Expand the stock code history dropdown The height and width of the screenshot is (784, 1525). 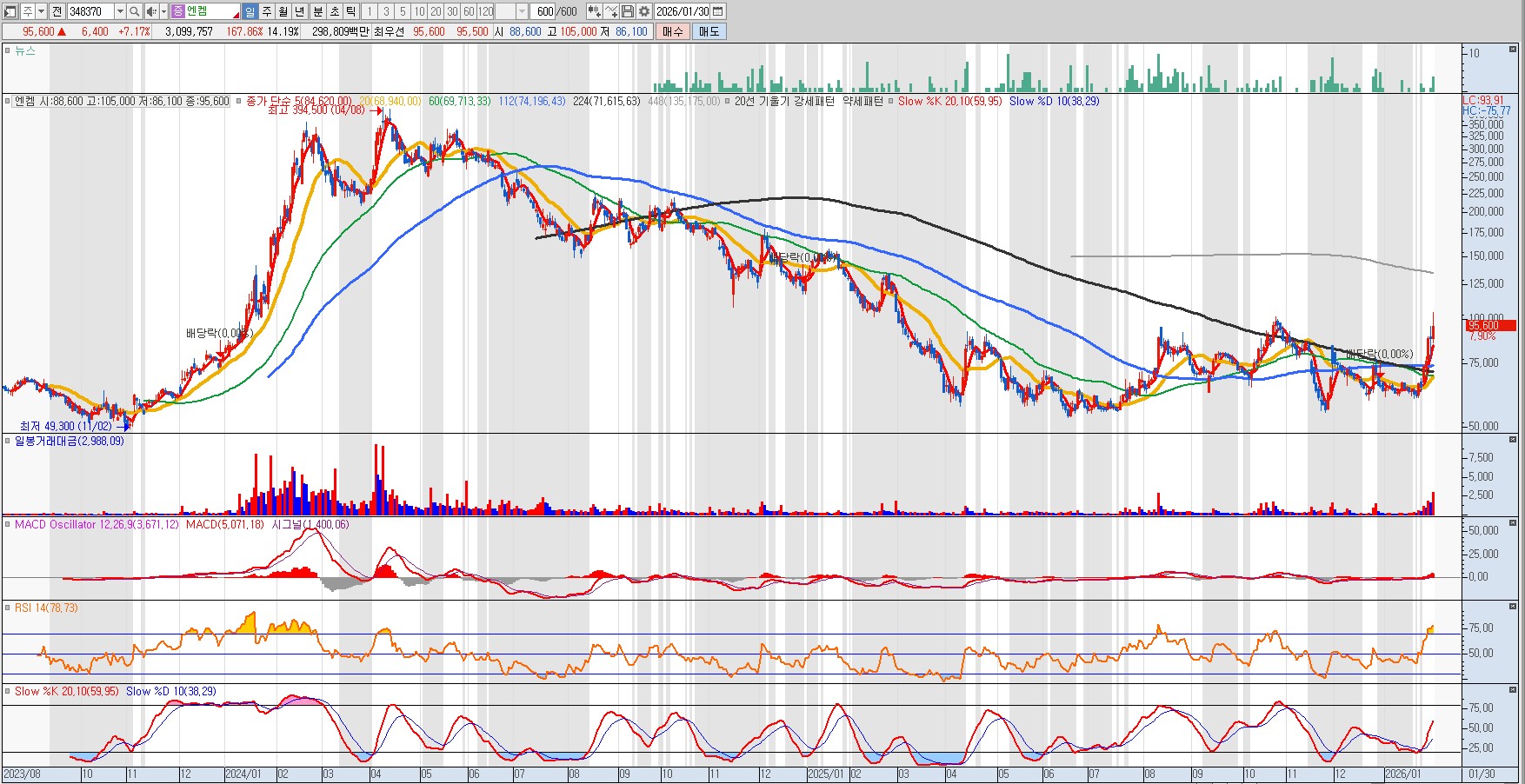120,11
